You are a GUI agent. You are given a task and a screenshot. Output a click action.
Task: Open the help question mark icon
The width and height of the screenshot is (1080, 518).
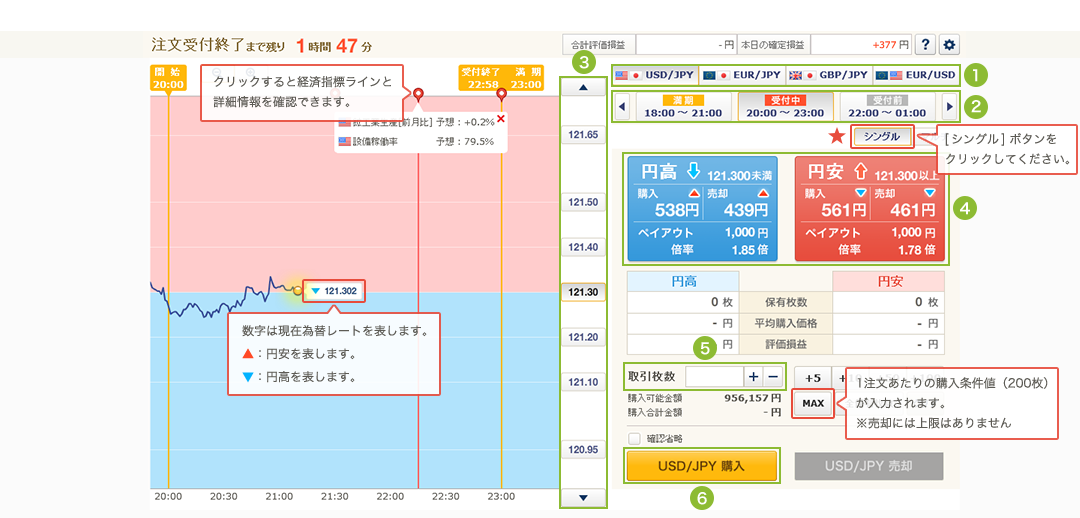pos(926,45)
